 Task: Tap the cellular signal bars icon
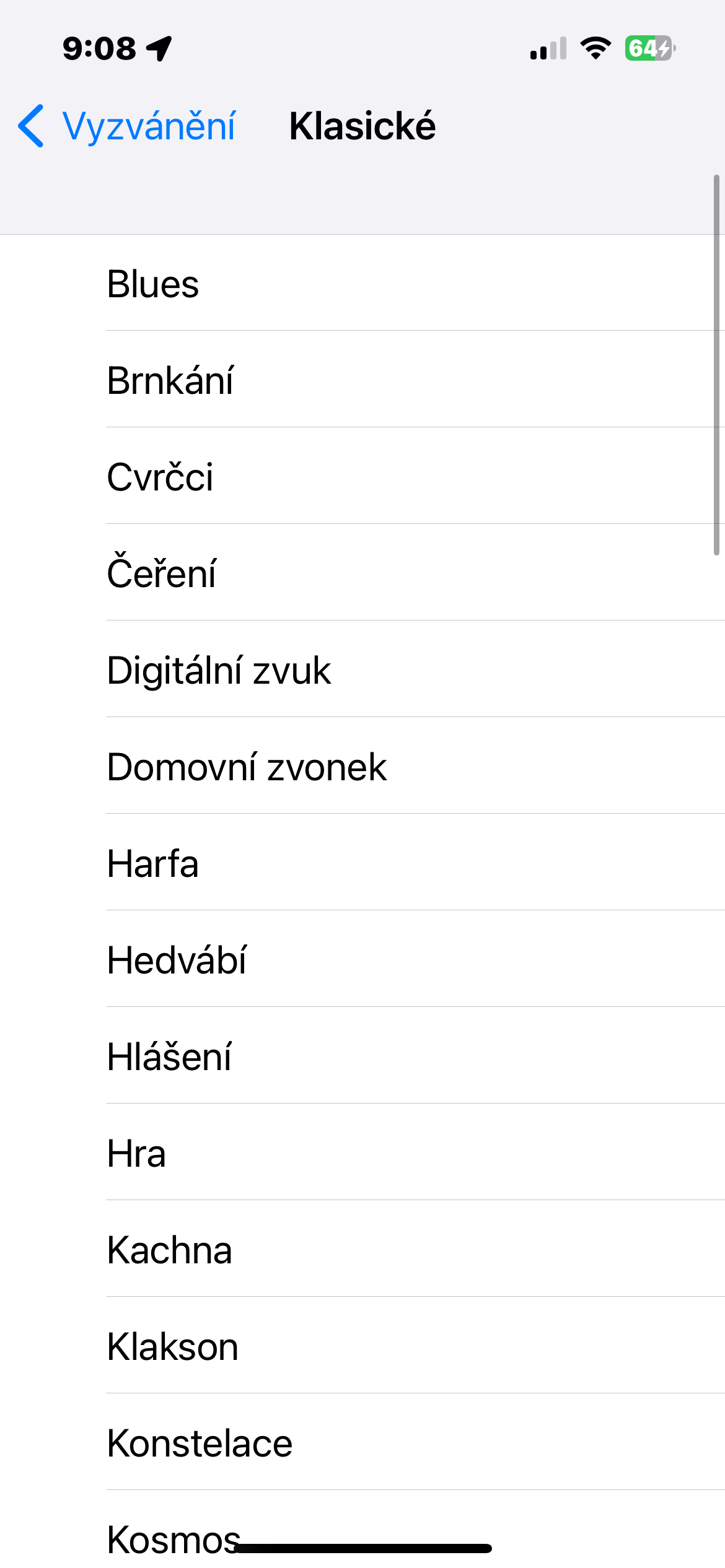[x=548, y=48]
